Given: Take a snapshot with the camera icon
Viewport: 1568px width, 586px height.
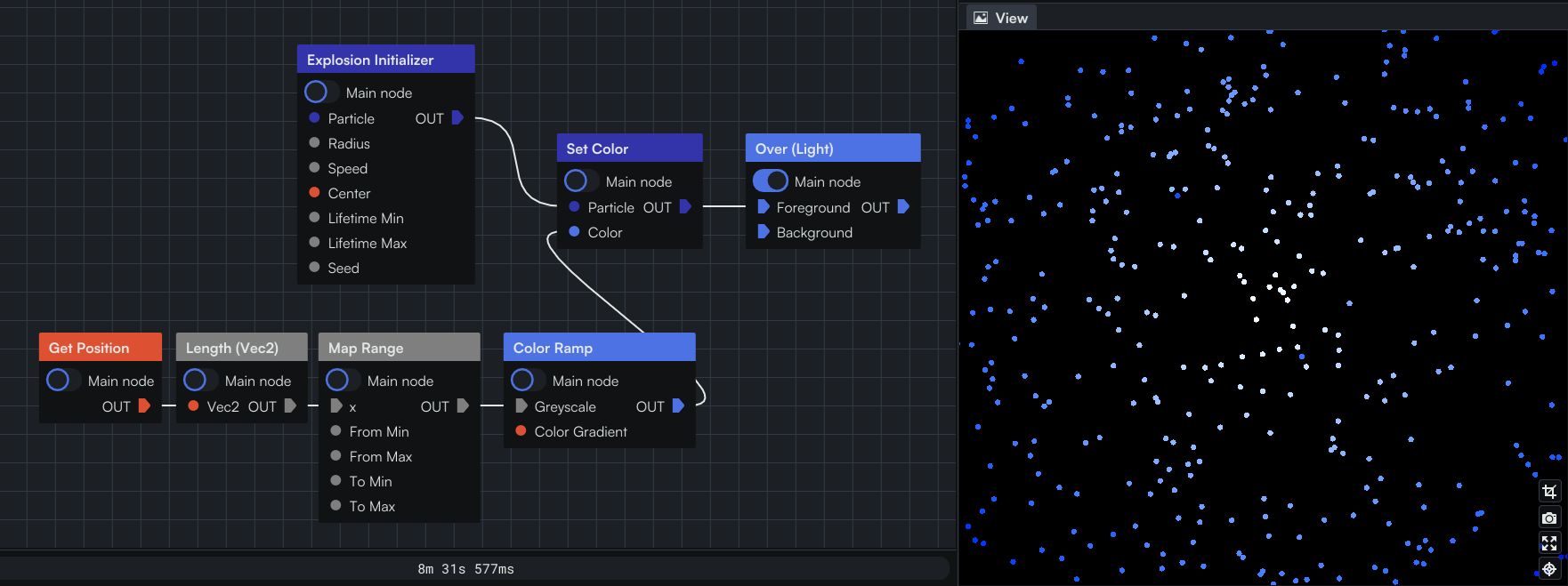Looking at the screenshot, I should [x=1549, y=518].
